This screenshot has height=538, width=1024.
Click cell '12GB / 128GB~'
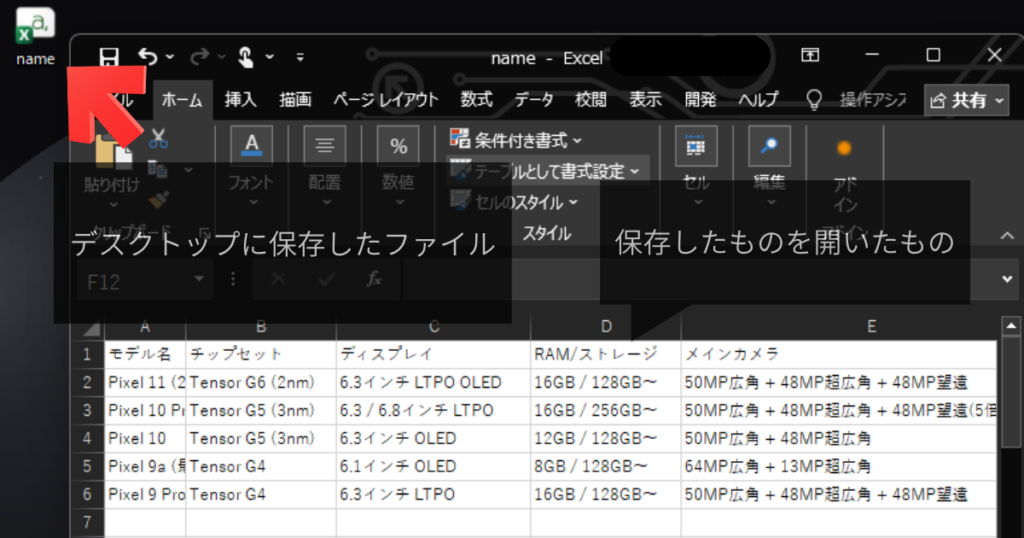tap(605, 439)
